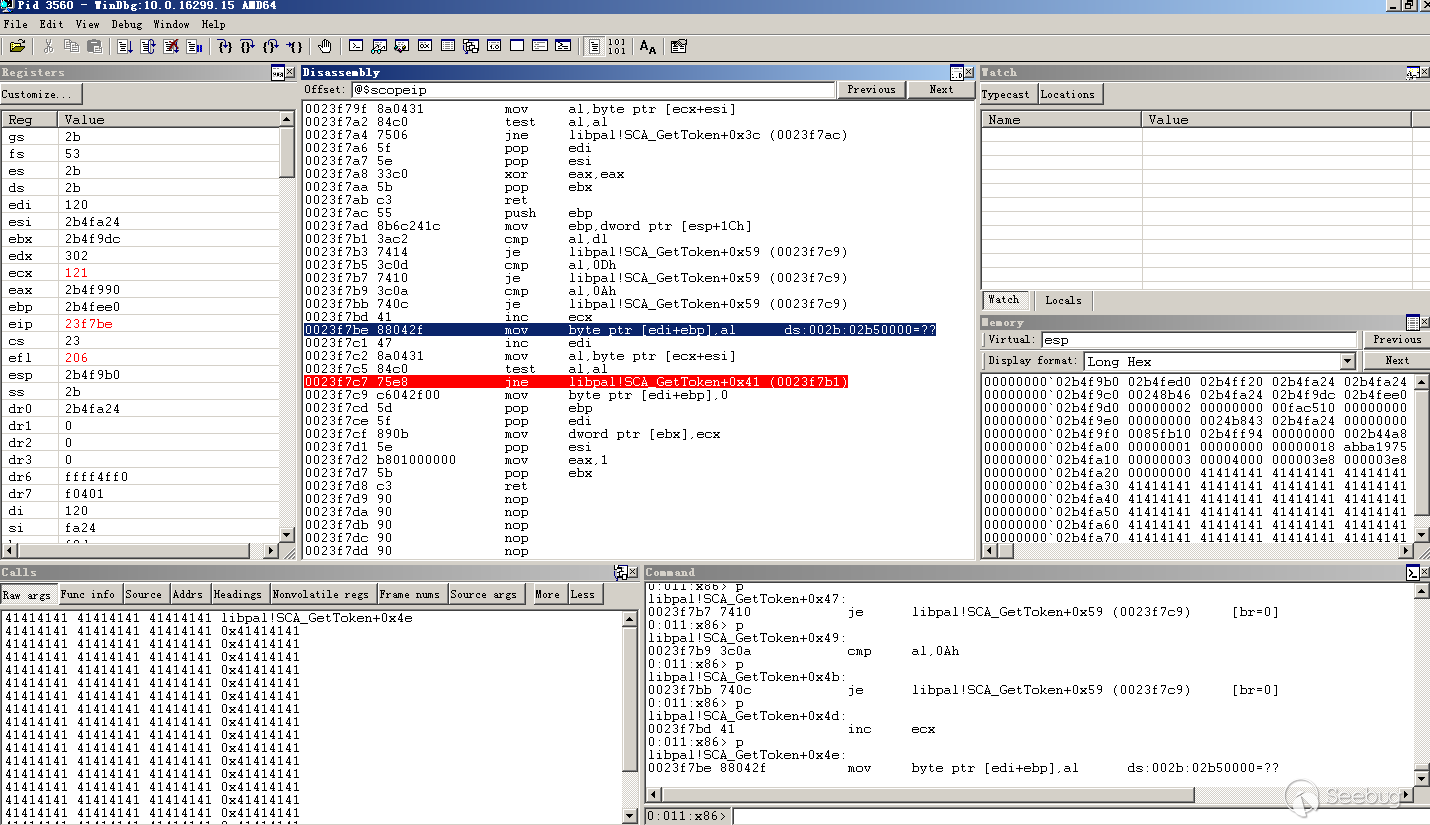Toggle Nonvolatile regs in Calls panel
The height and width of the screenshot is (825, 1430).
[321, 594]
